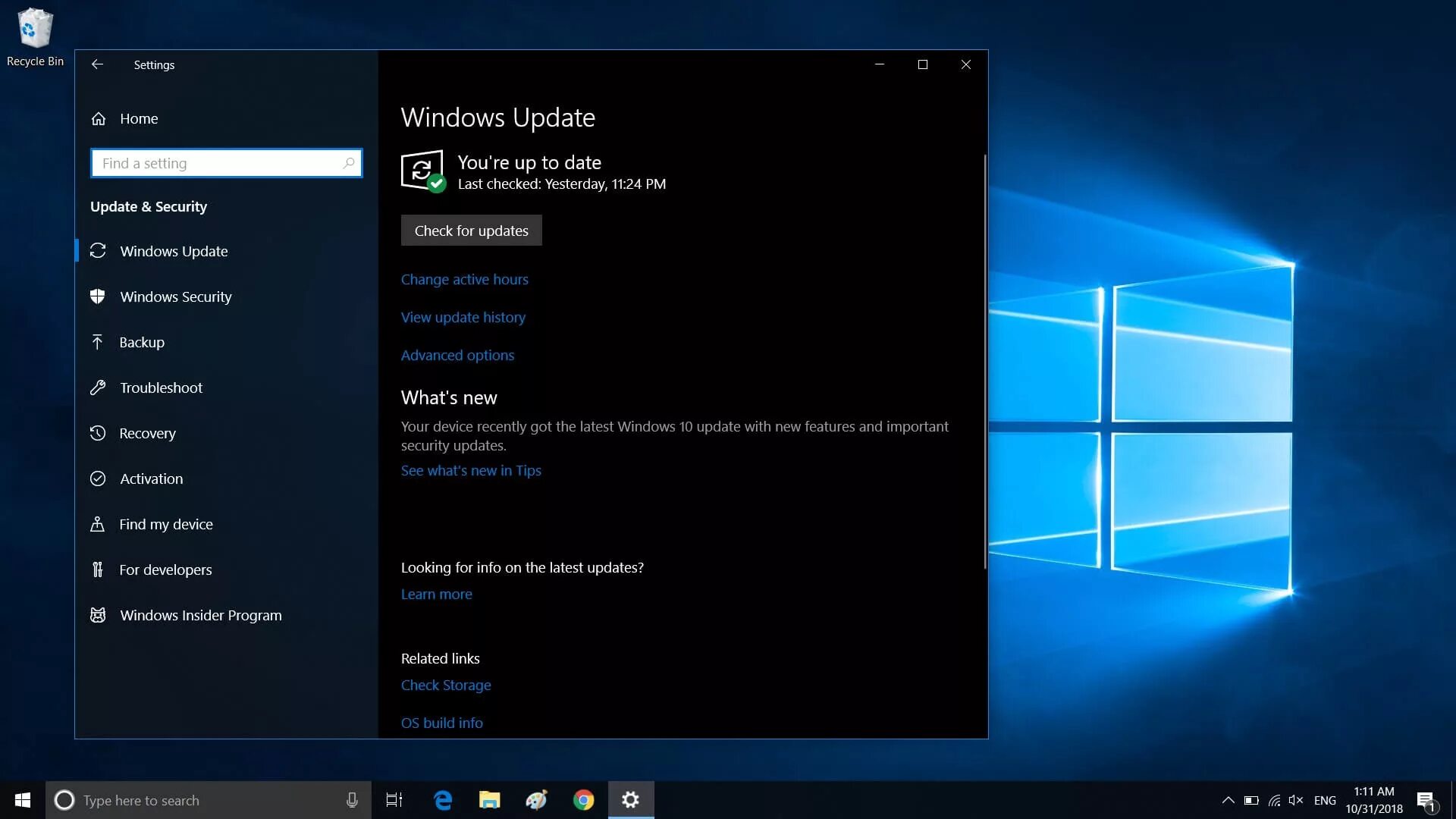Expand View update history
The height and width of the screenshot is (819, 1456).
(x=463, y=316)
